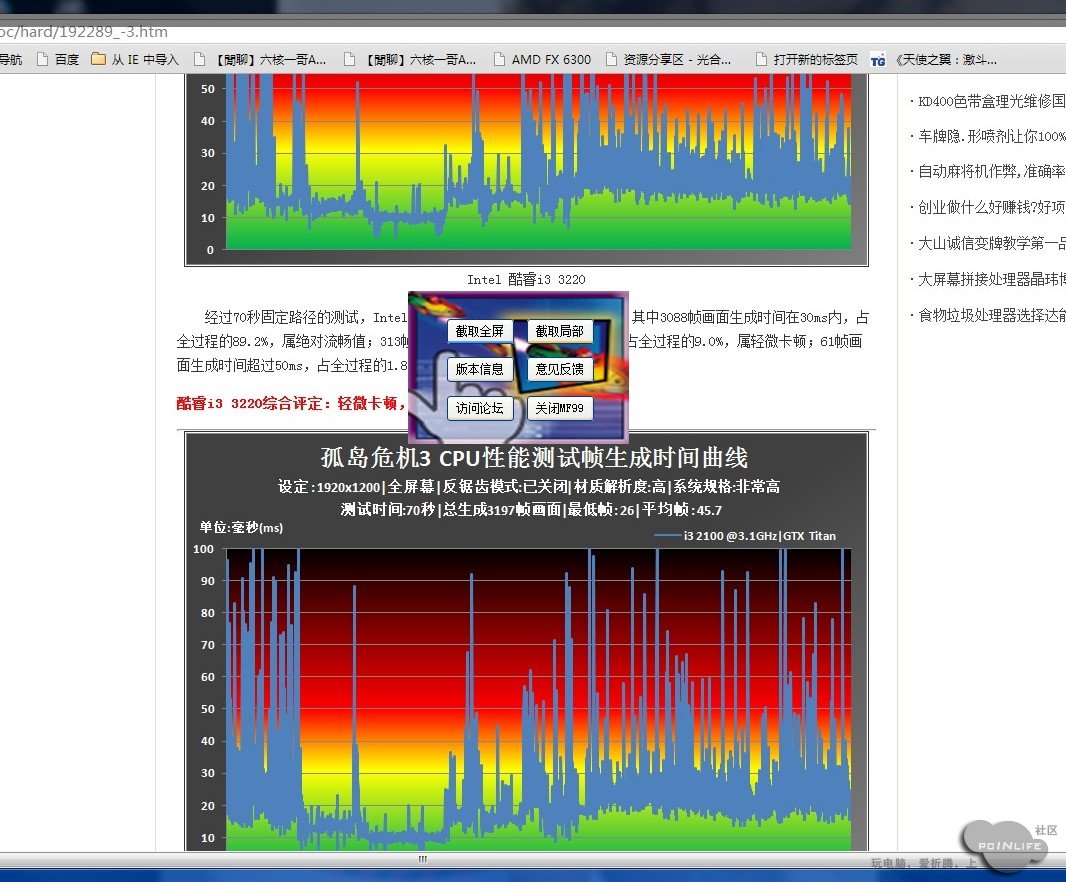Click the settings line 设定:1920x1200|全屏幕

[528, 486]
